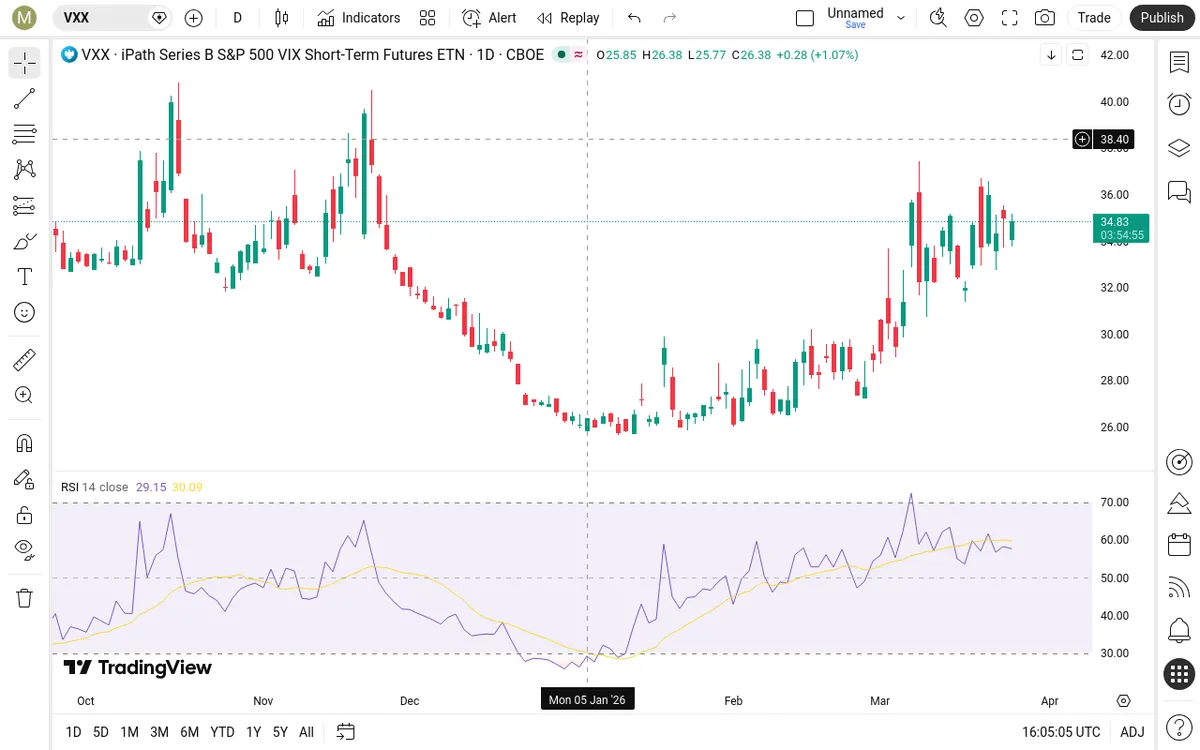Select the 5Y date range
The height and width of the screenshot is (750, 1200).
(280, 732)
